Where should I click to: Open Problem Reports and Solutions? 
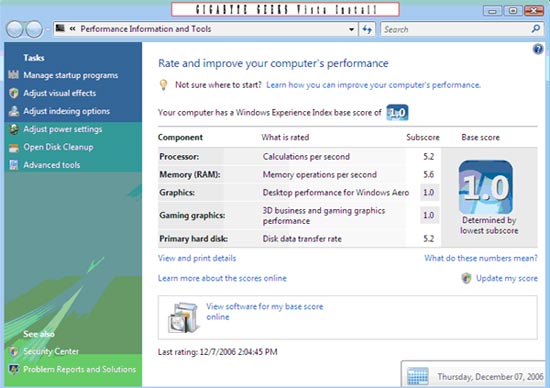tap(79, 369)
